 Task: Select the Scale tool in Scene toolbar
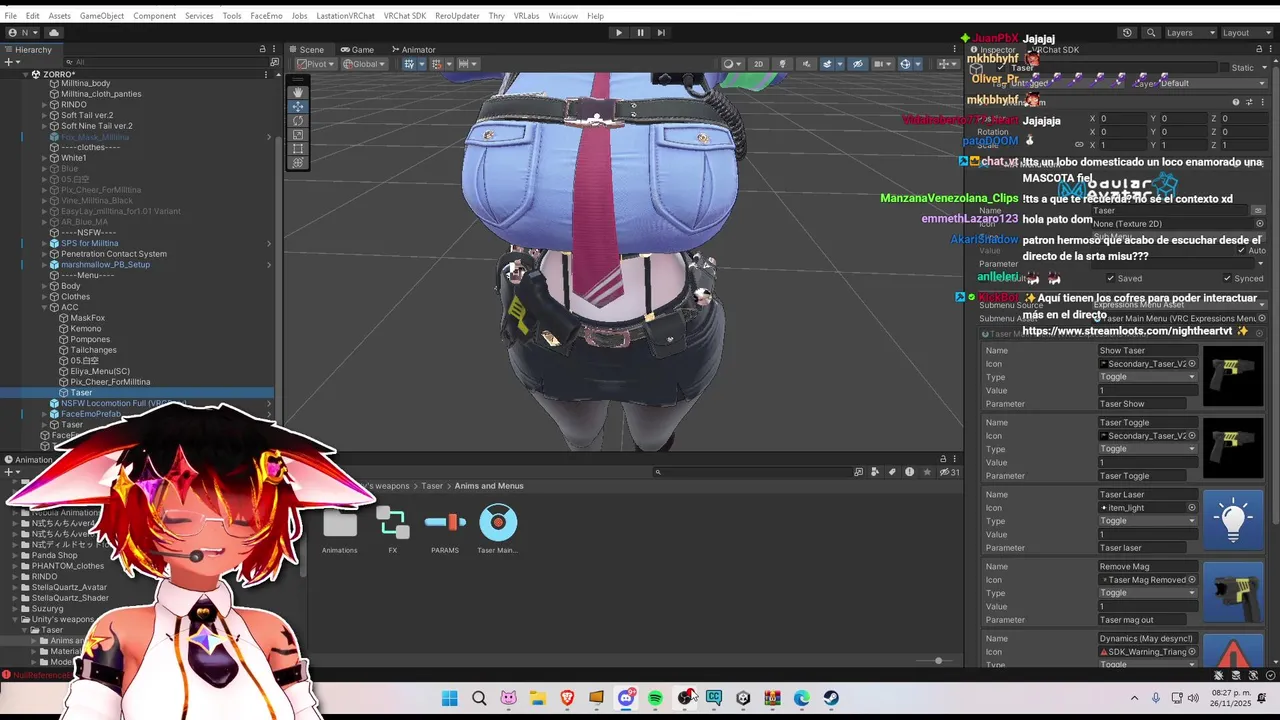coord(298,134)
